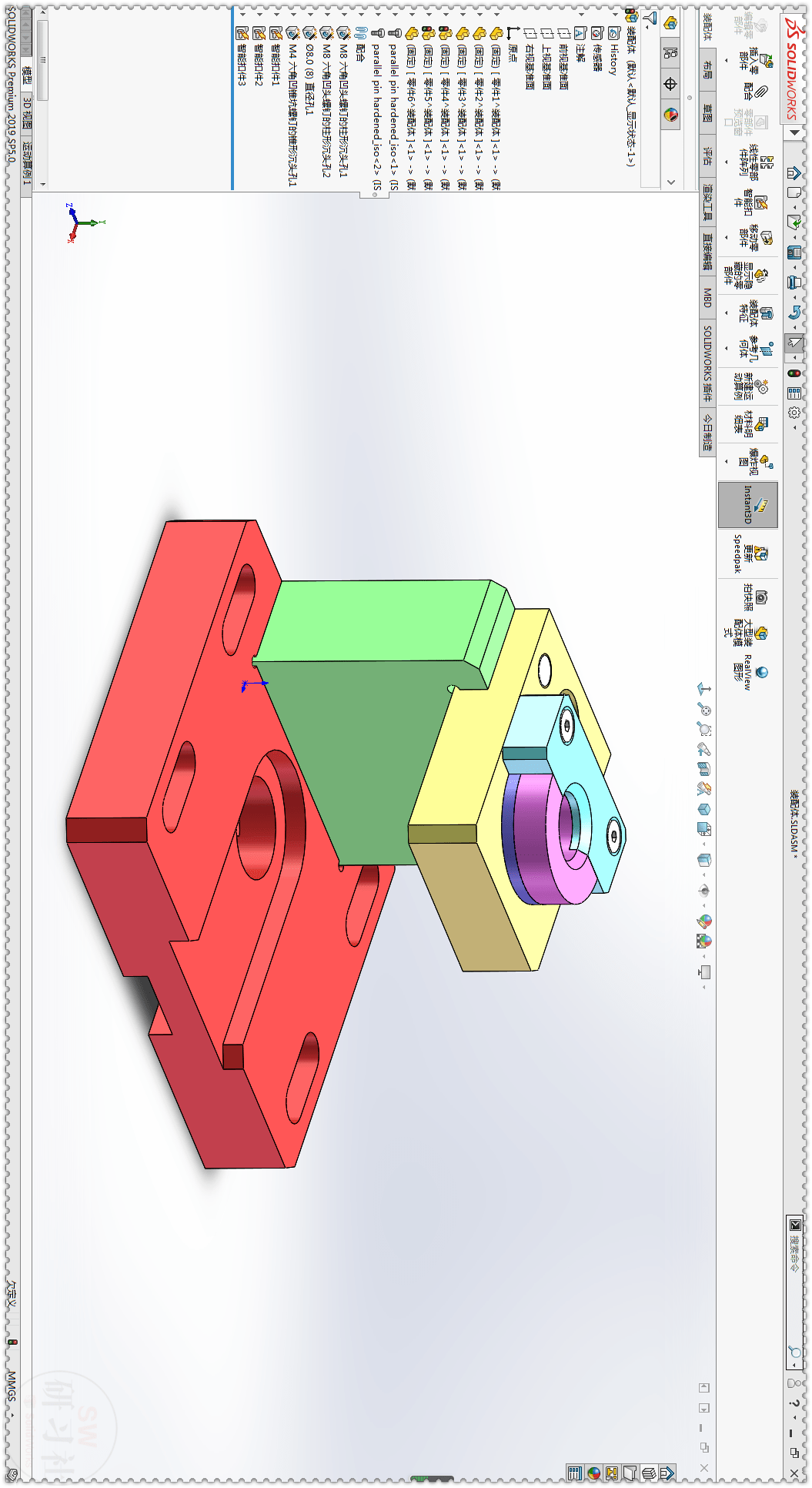The image size is (812, 1488).
Task: Select parallel pin hardened_iso<1> tree item
Action: click(x=394, y=108)
